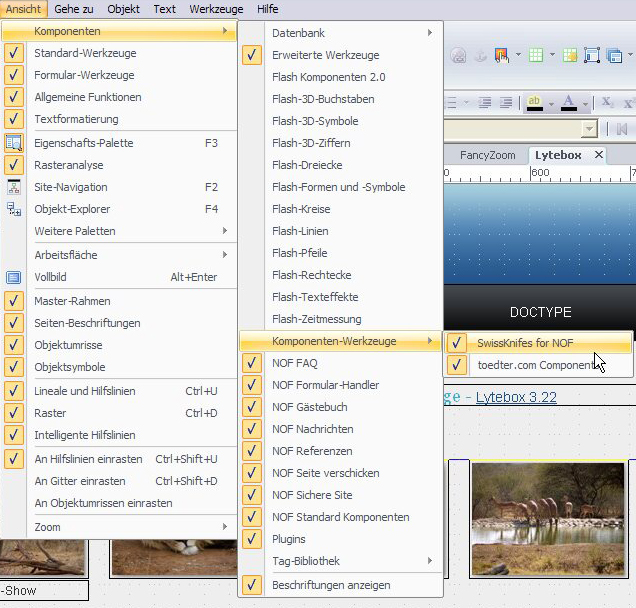Toggle the NOF Gästebuch checkbox
This screenshot has height=608, width=636.
[x=252, y=407]
